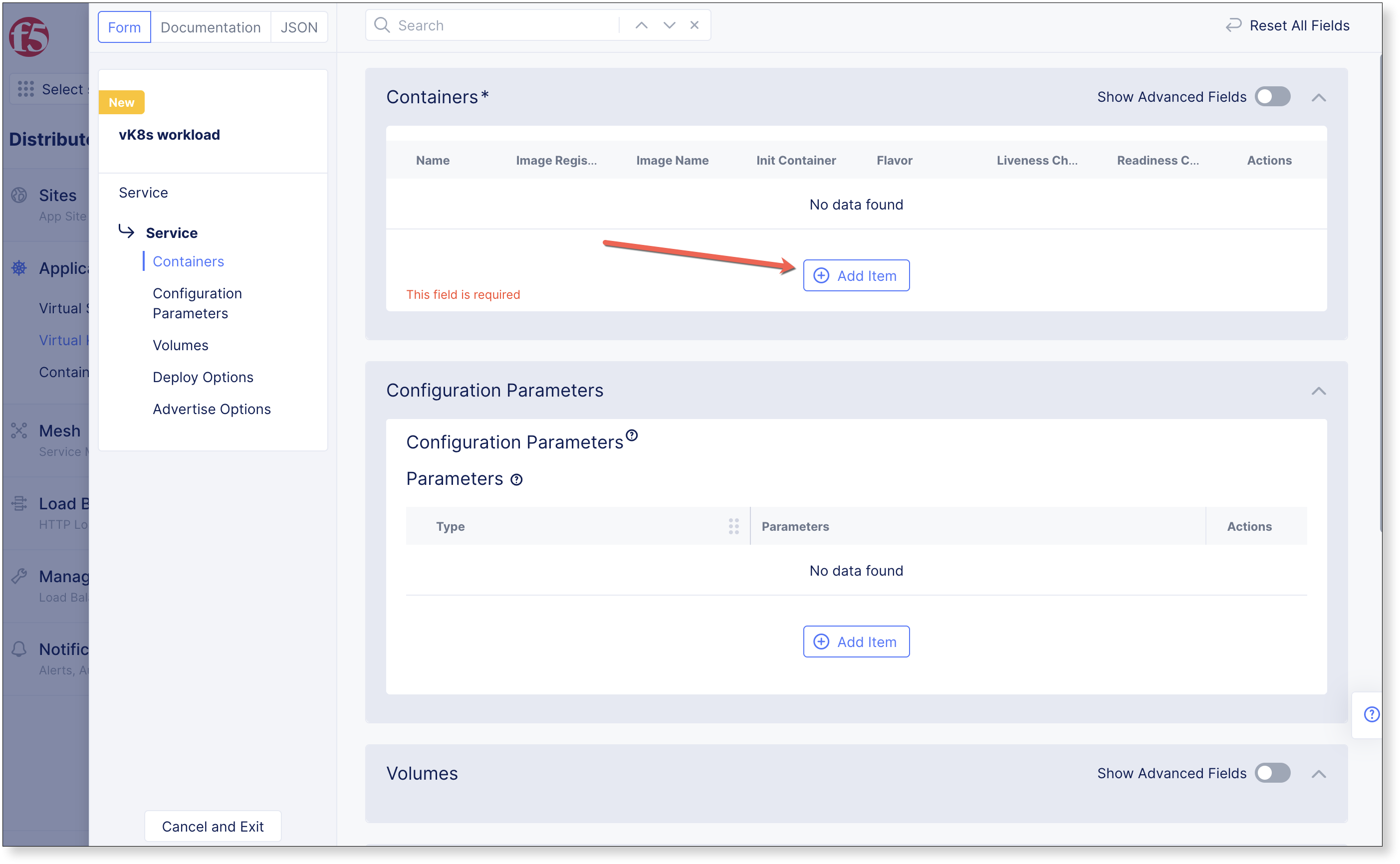The width and height of the screenshot is (1400, 864).
Task: Click the Parameters column header
Action: (x=795, y=526)
